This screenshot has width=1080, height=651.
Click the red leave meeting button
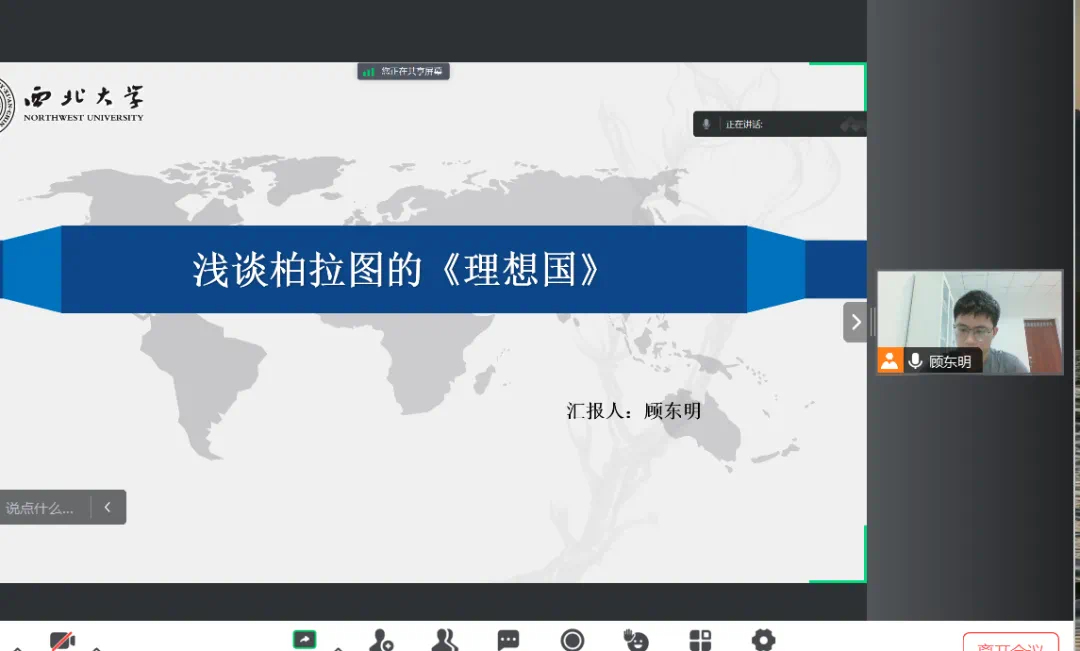1010,644
